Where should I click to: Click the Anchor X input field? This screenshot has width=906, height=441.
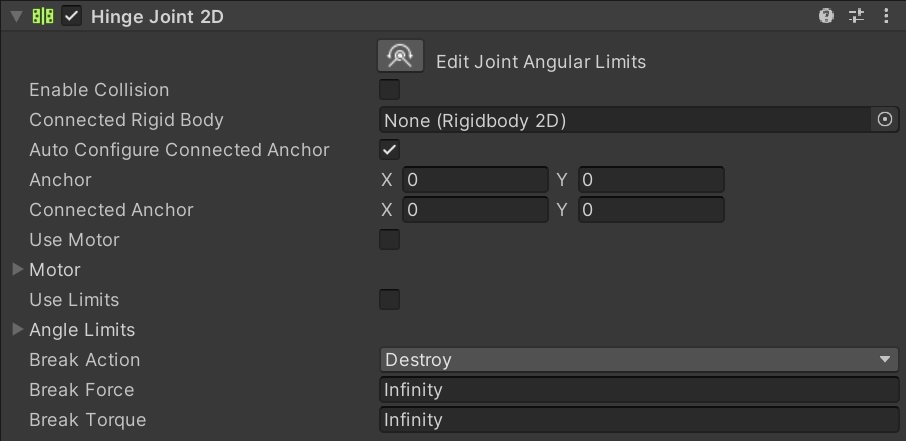click(475, 180)
